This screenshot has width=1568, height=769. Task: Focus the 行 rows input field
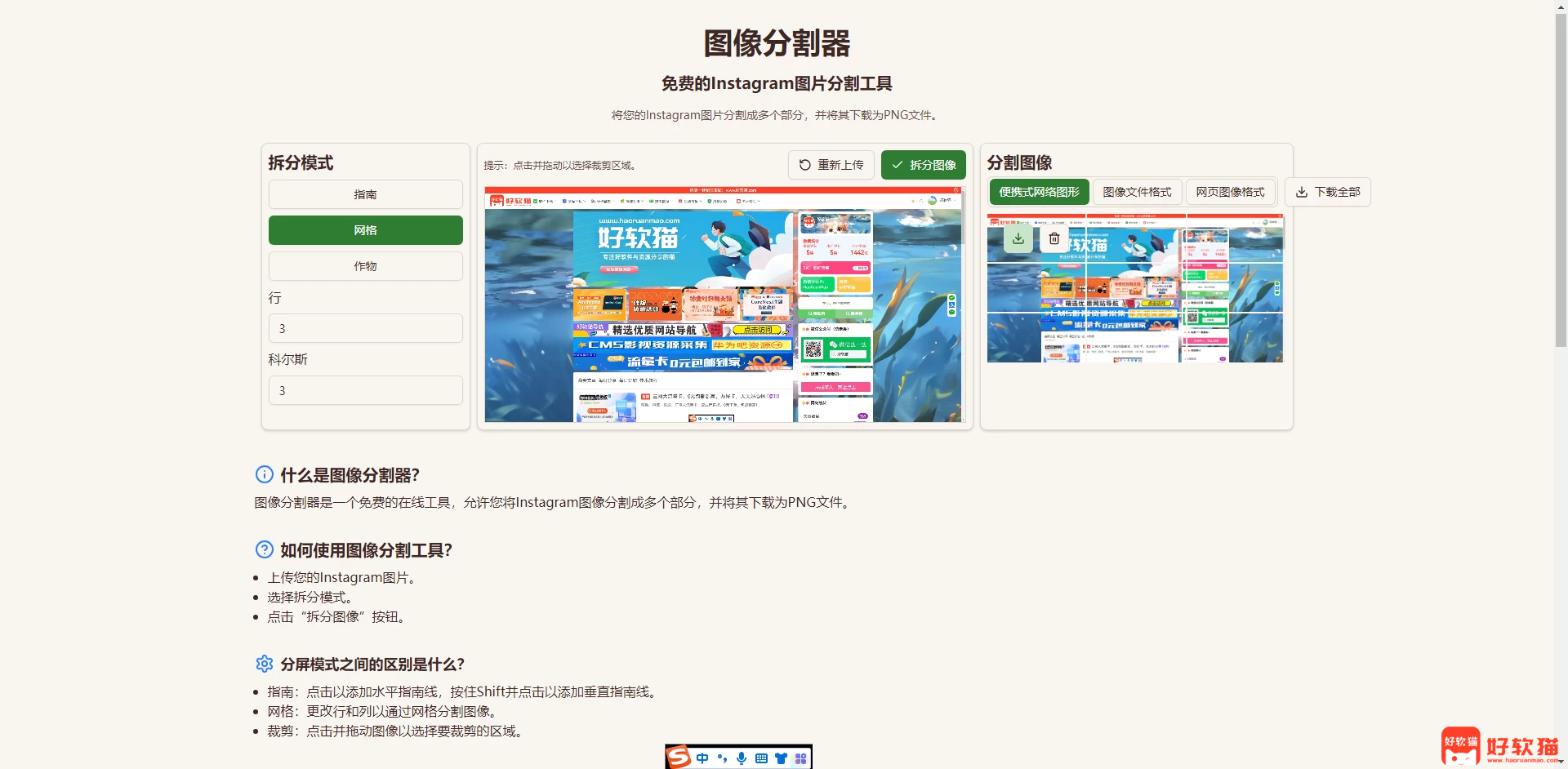pos(366,328)
